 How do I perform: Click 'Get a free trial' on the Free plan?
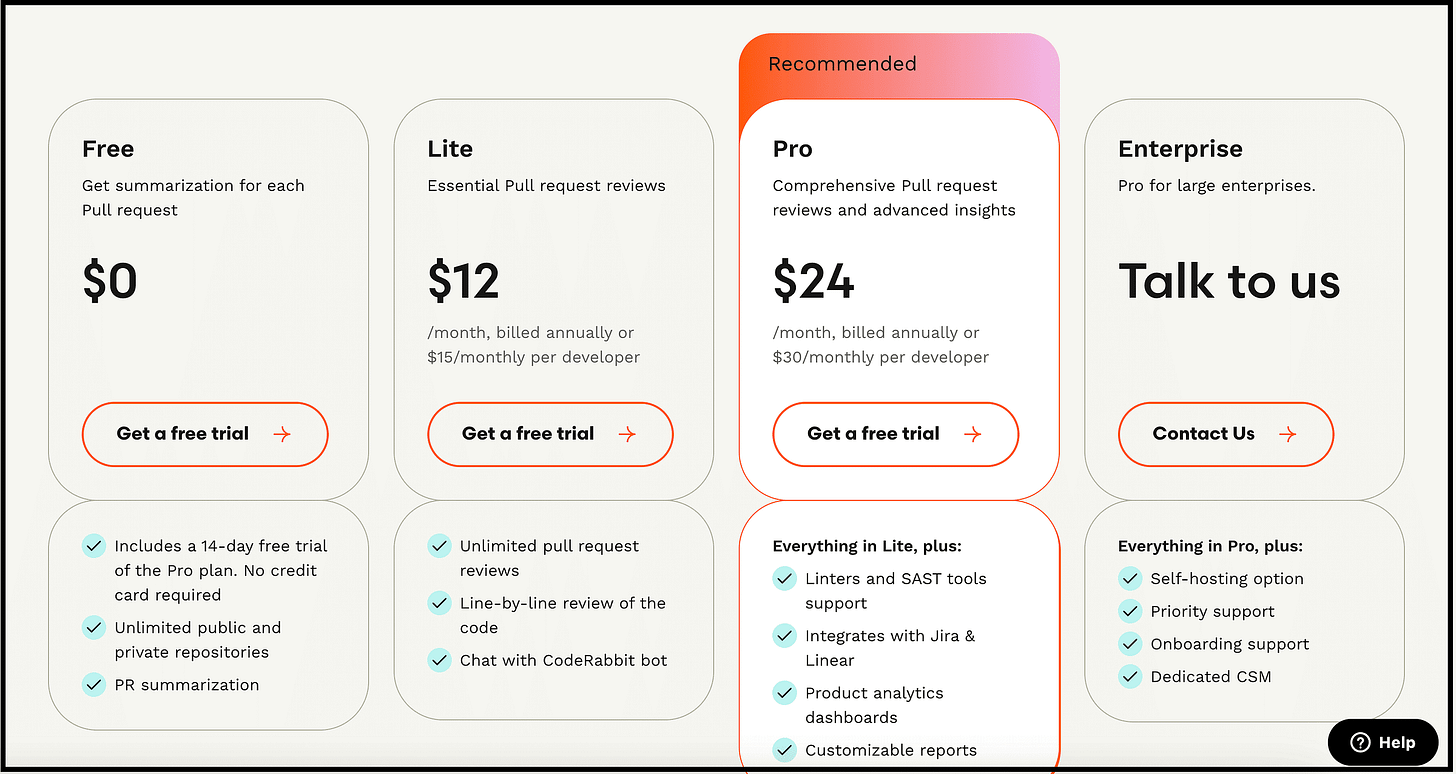183,434
